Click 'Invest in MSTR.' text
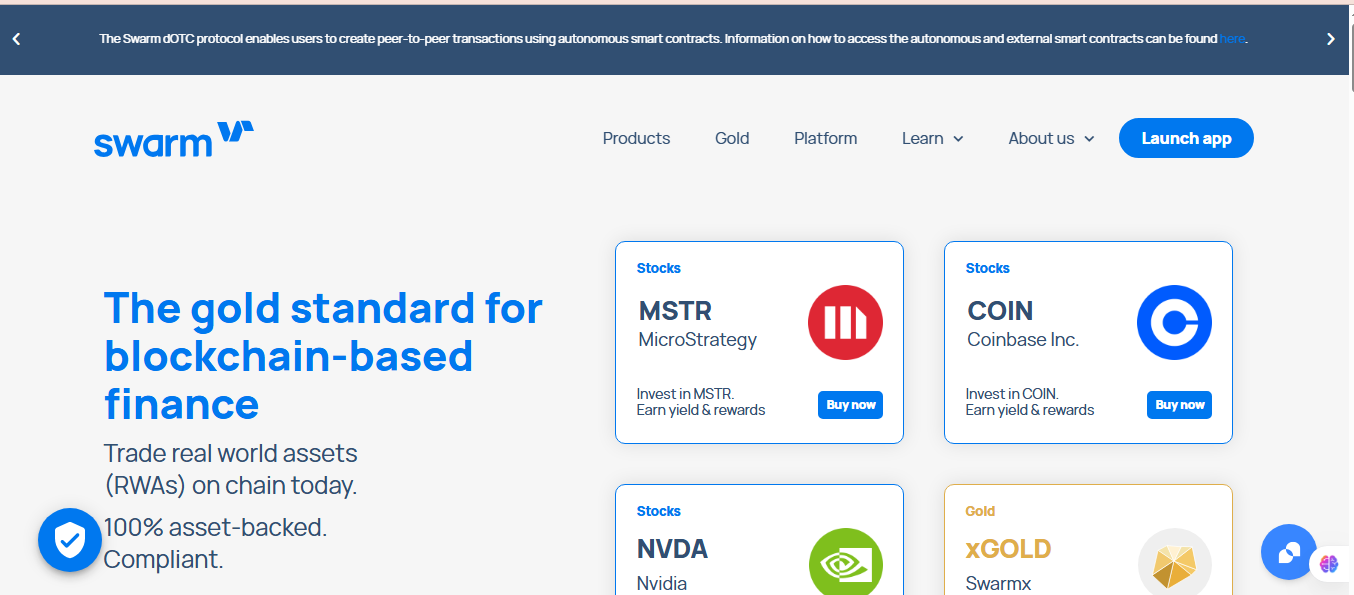Screen dimensions: 1354x595 [685, 394]
